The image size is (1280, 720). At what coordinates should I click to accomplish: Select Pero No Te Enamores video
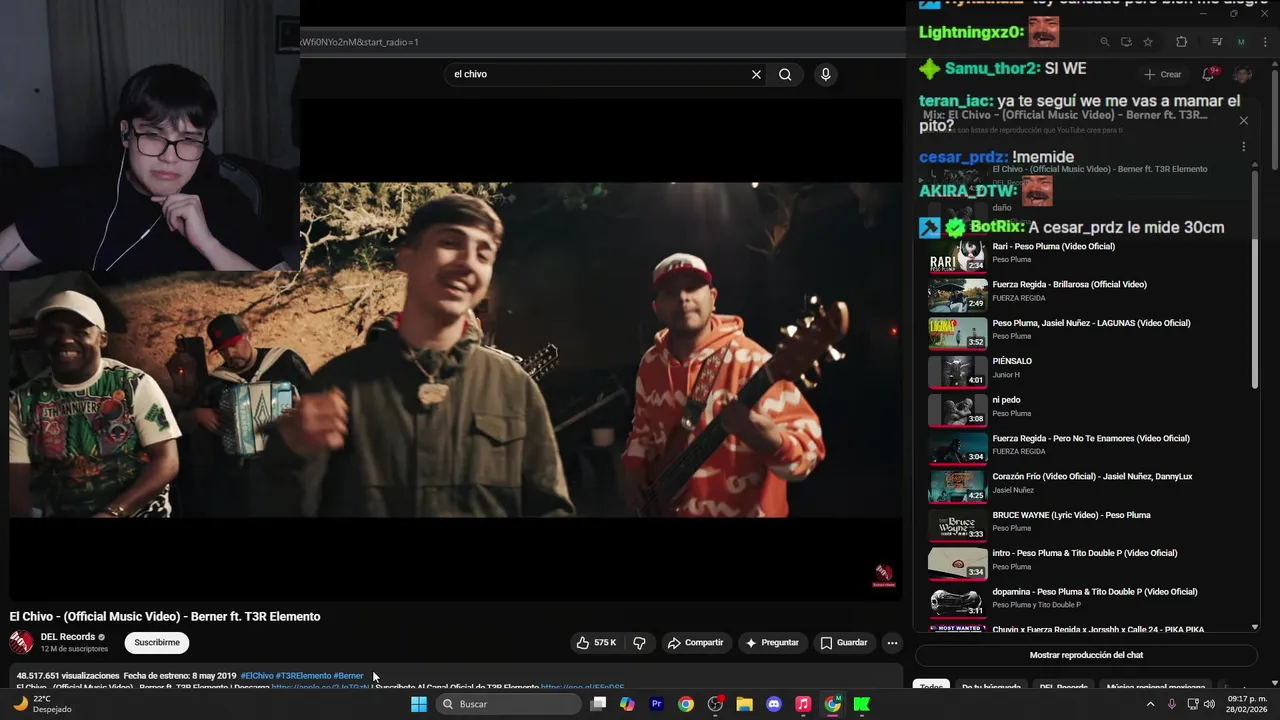coord(1085,448)
